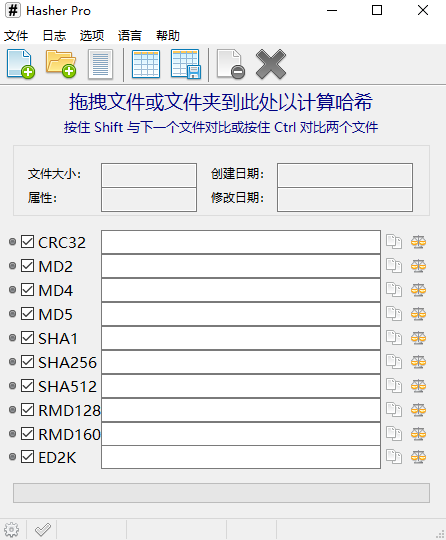The height and width of the screenshot is (540, 446).
Task: Copy the CRC32 hash value
Action: [394, 242]
